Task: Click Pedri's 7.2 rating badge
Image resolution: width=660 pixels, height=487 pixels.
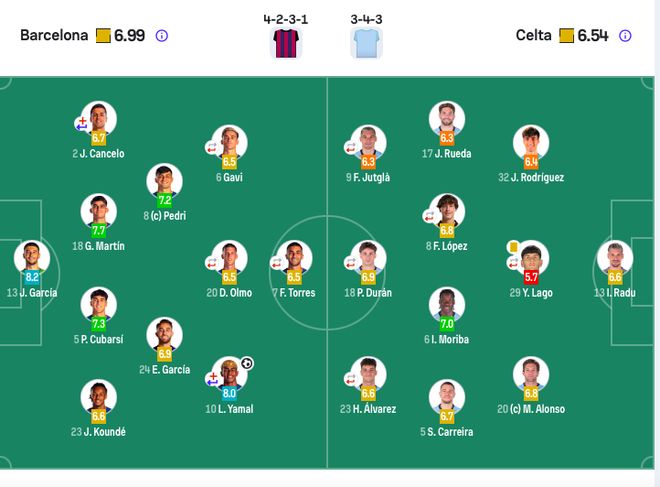Action: [164, 200]
